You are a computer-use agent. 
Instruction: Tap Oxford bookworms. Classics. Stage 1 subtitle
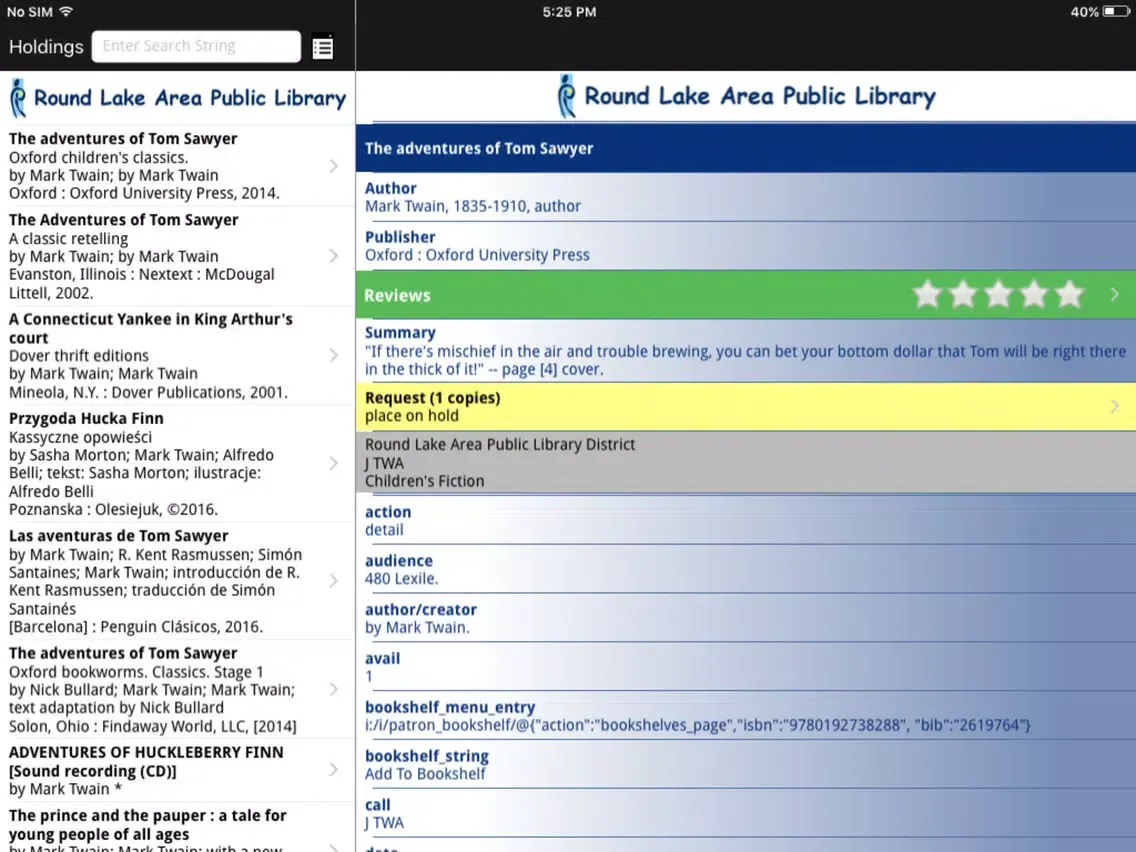(136, 672)
